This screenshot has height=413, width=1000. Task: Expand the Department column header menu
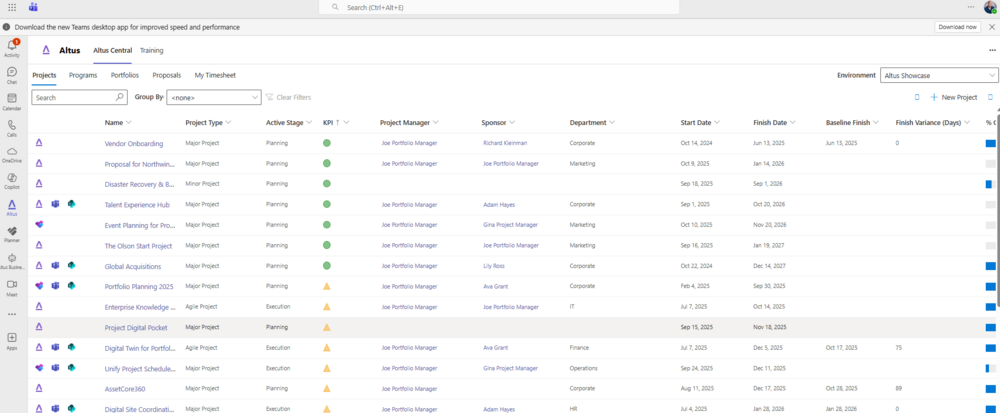[x=611, y=123]
